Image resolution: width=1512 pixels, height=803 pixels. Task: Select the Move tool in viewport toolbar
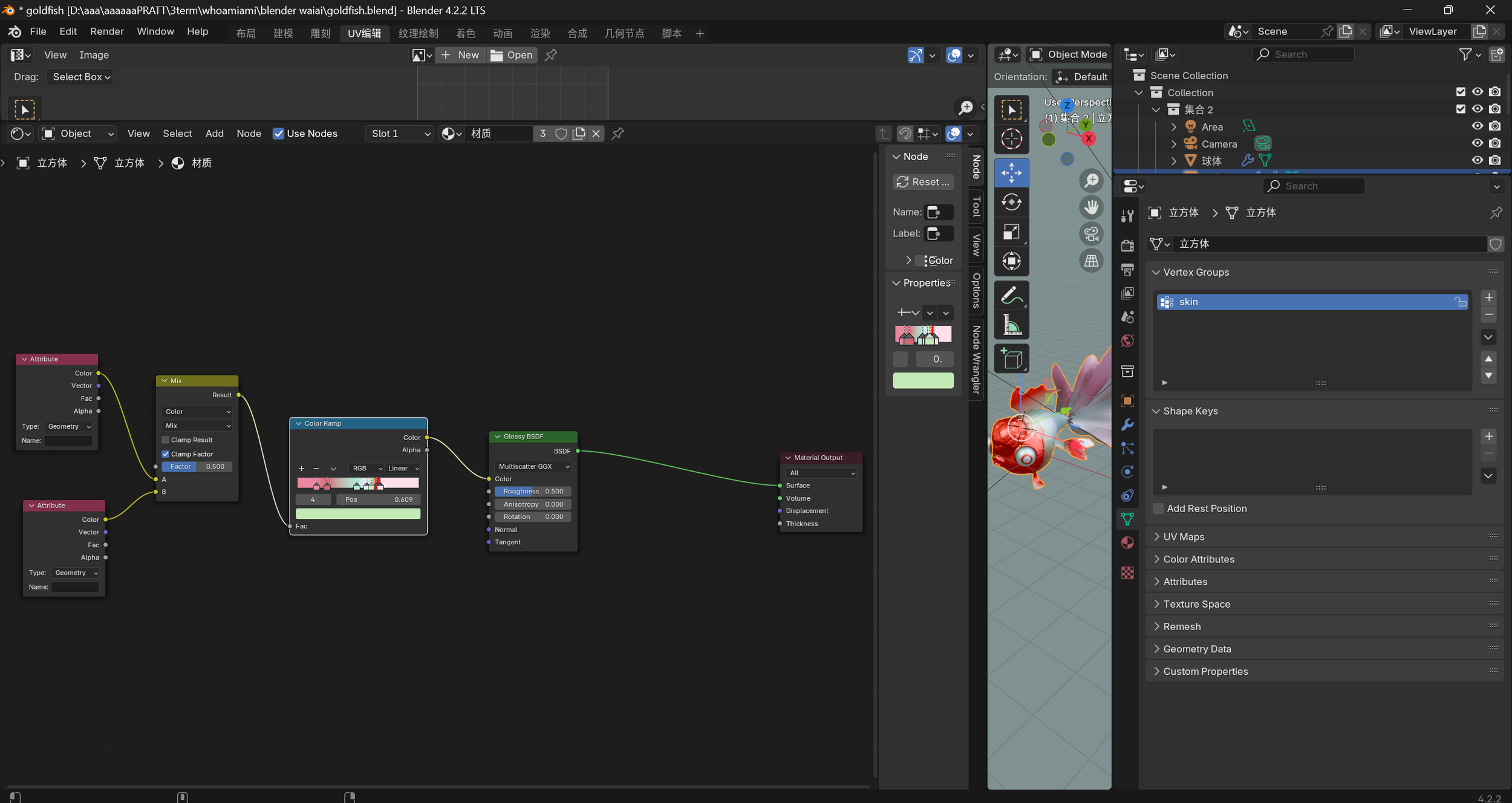1011,173
